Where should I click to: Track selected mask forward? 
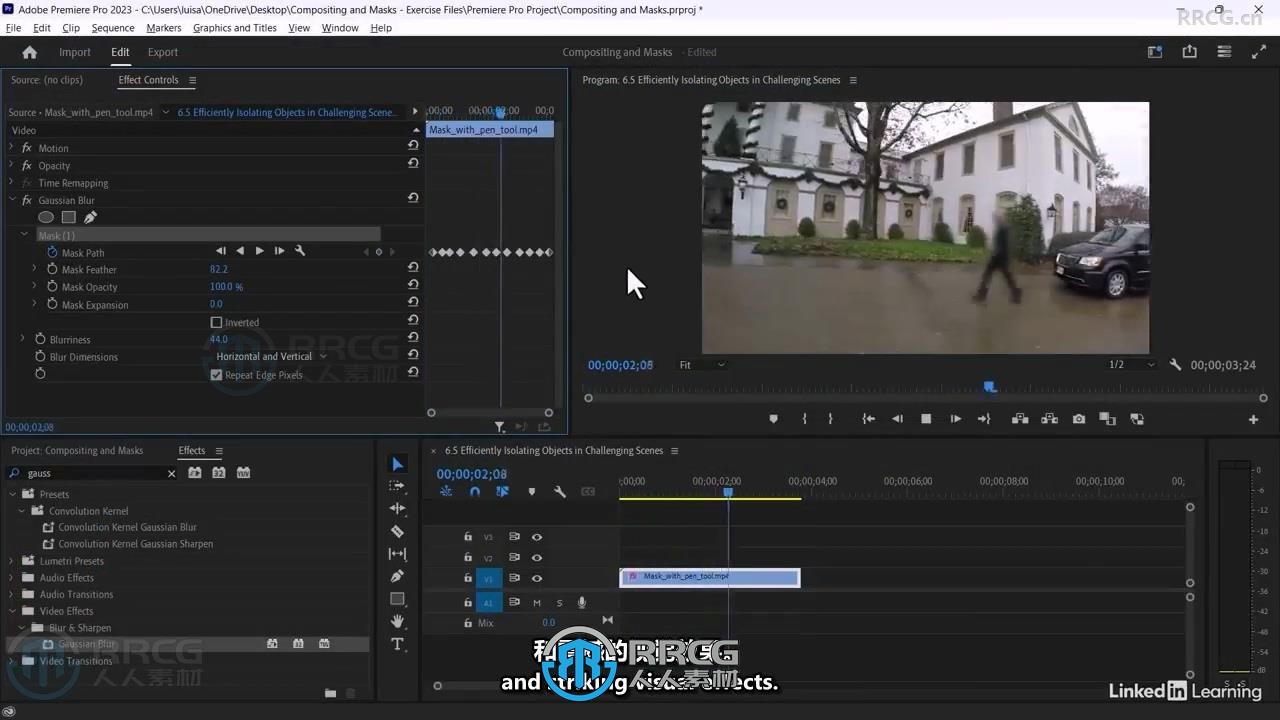(260, 251)
